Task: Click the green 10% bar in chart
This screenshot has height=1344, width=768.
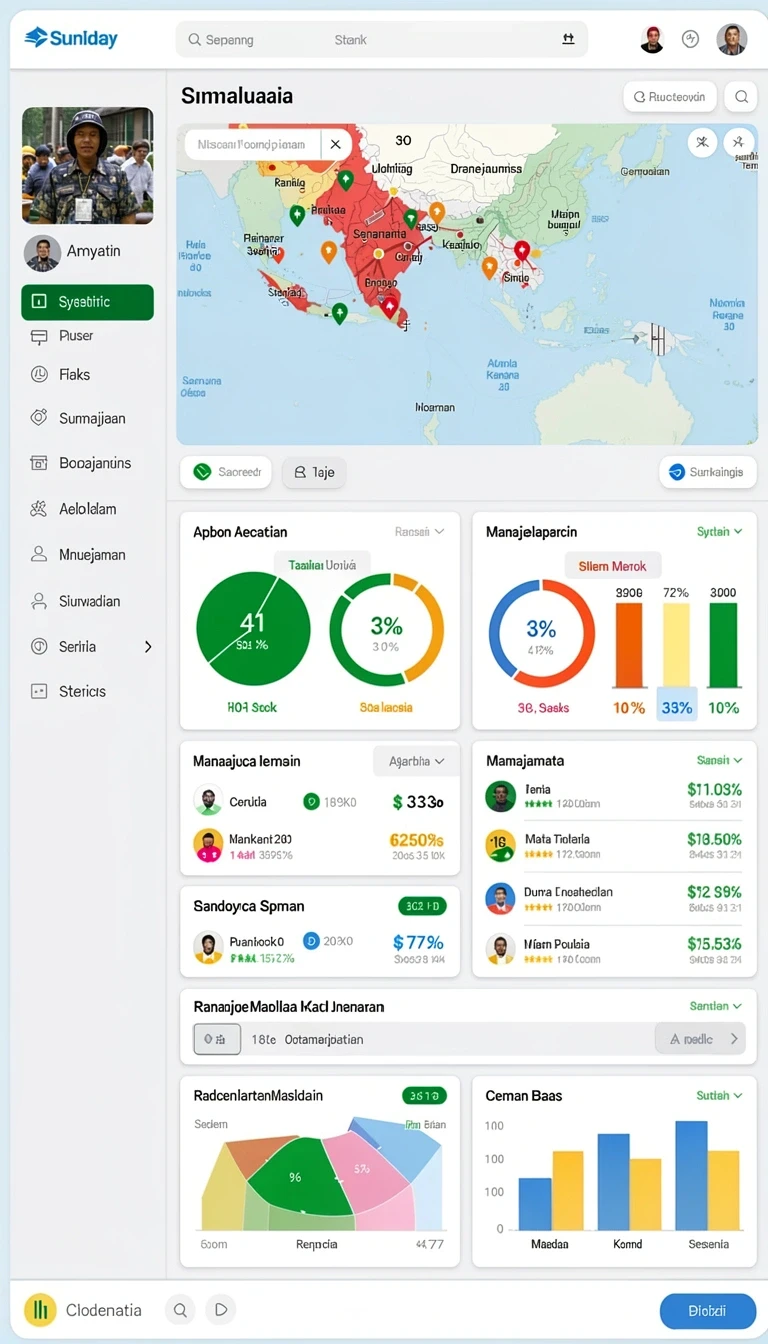Action: [723, 645]
